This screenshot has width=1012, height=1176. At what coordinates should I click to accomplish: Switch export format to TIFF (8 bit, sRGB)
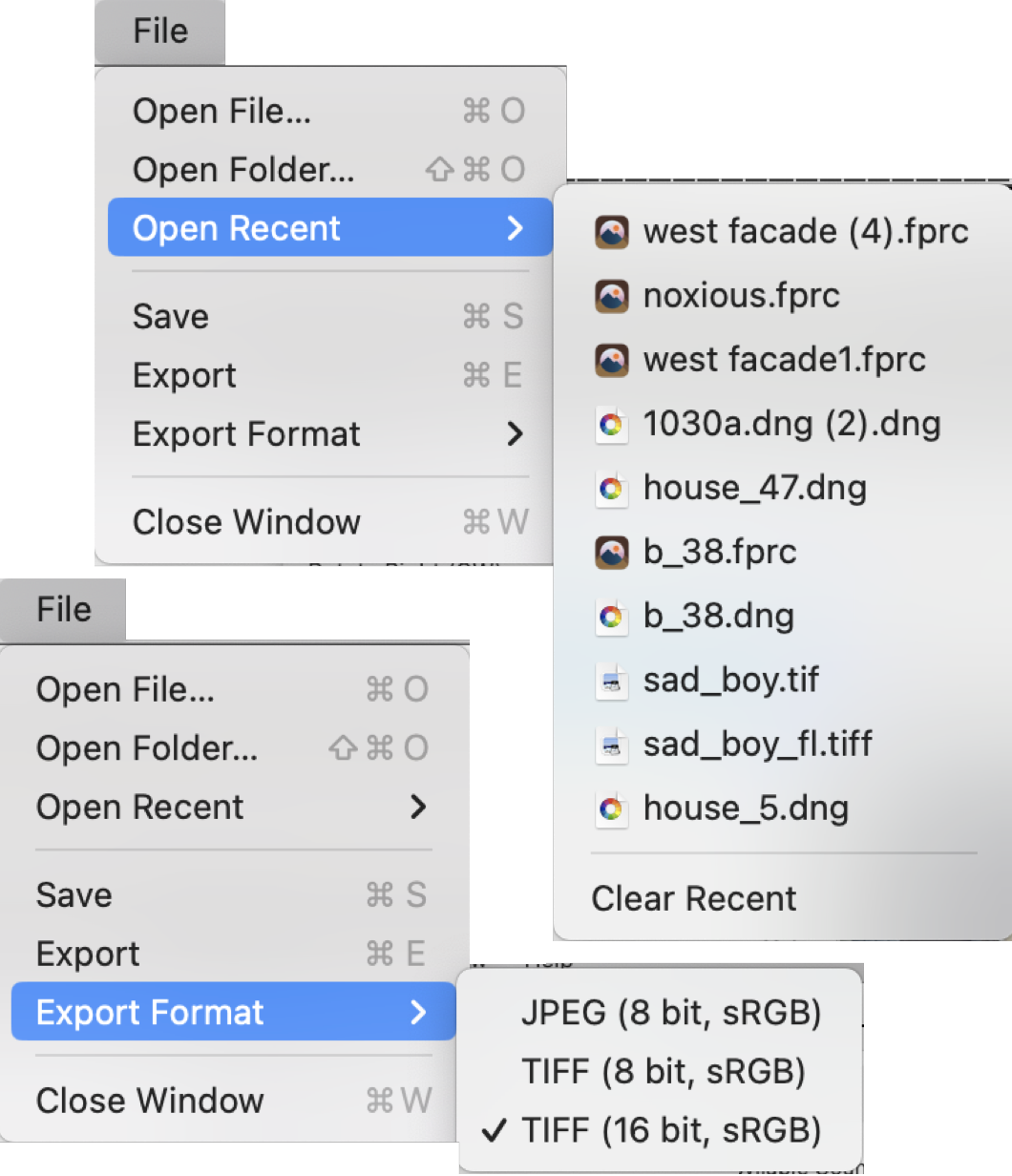coord(660,1071)
